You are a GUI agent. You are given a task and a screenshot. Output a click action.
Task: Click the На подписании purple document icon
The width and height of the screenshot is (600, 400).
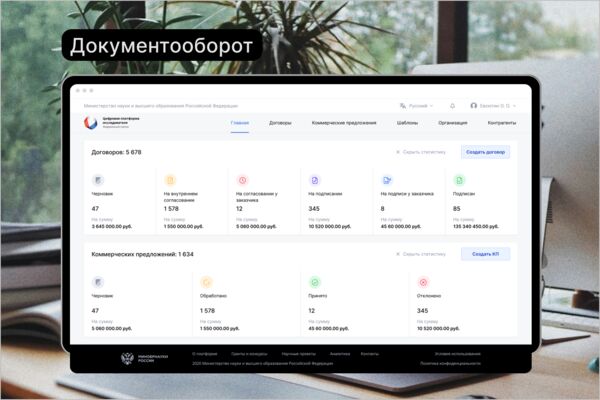pos(315,180)
